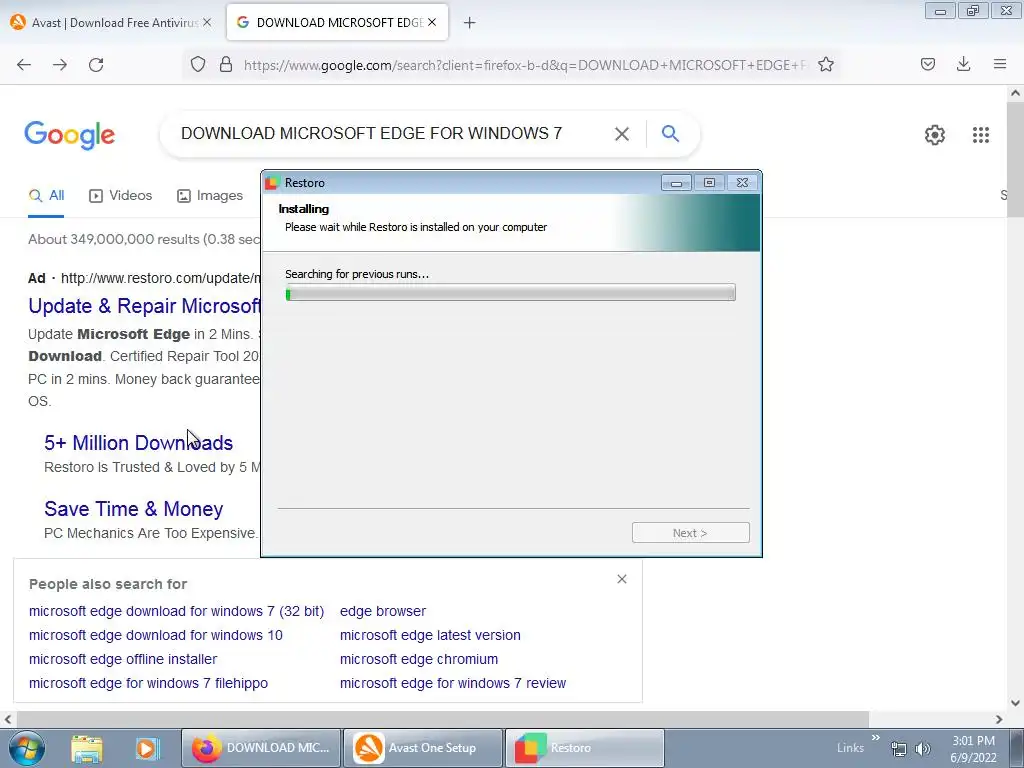Click the page scrollbar down arrow
Viewport: 1024px width, 768px height.
click(1015, 703)
